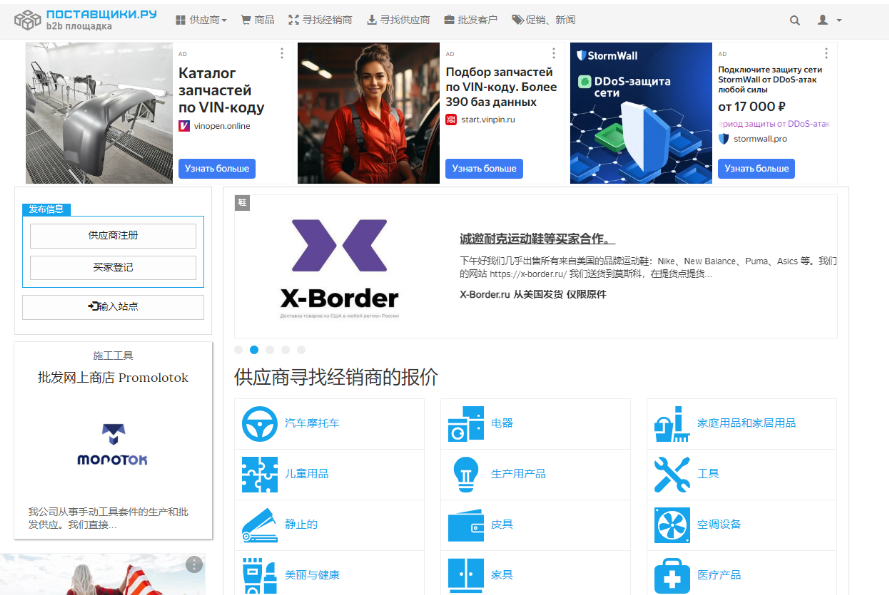Click the Молоток logo in the sidebar card

tap(112, 445)
